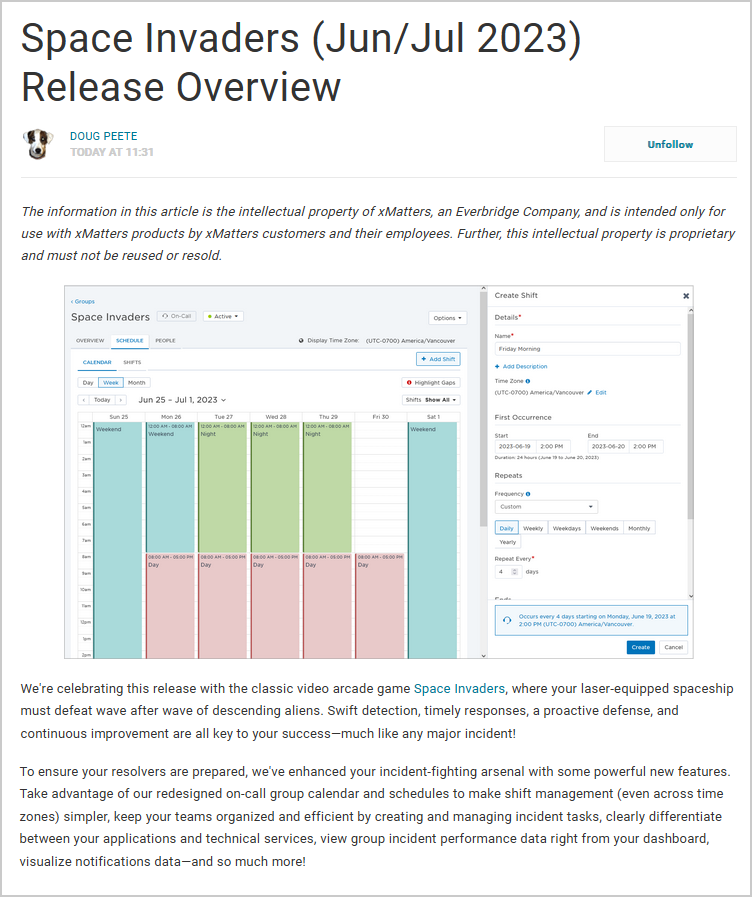Click the Add Shift button
Viewport: 752px width, 897px height.
pos(438,359)
